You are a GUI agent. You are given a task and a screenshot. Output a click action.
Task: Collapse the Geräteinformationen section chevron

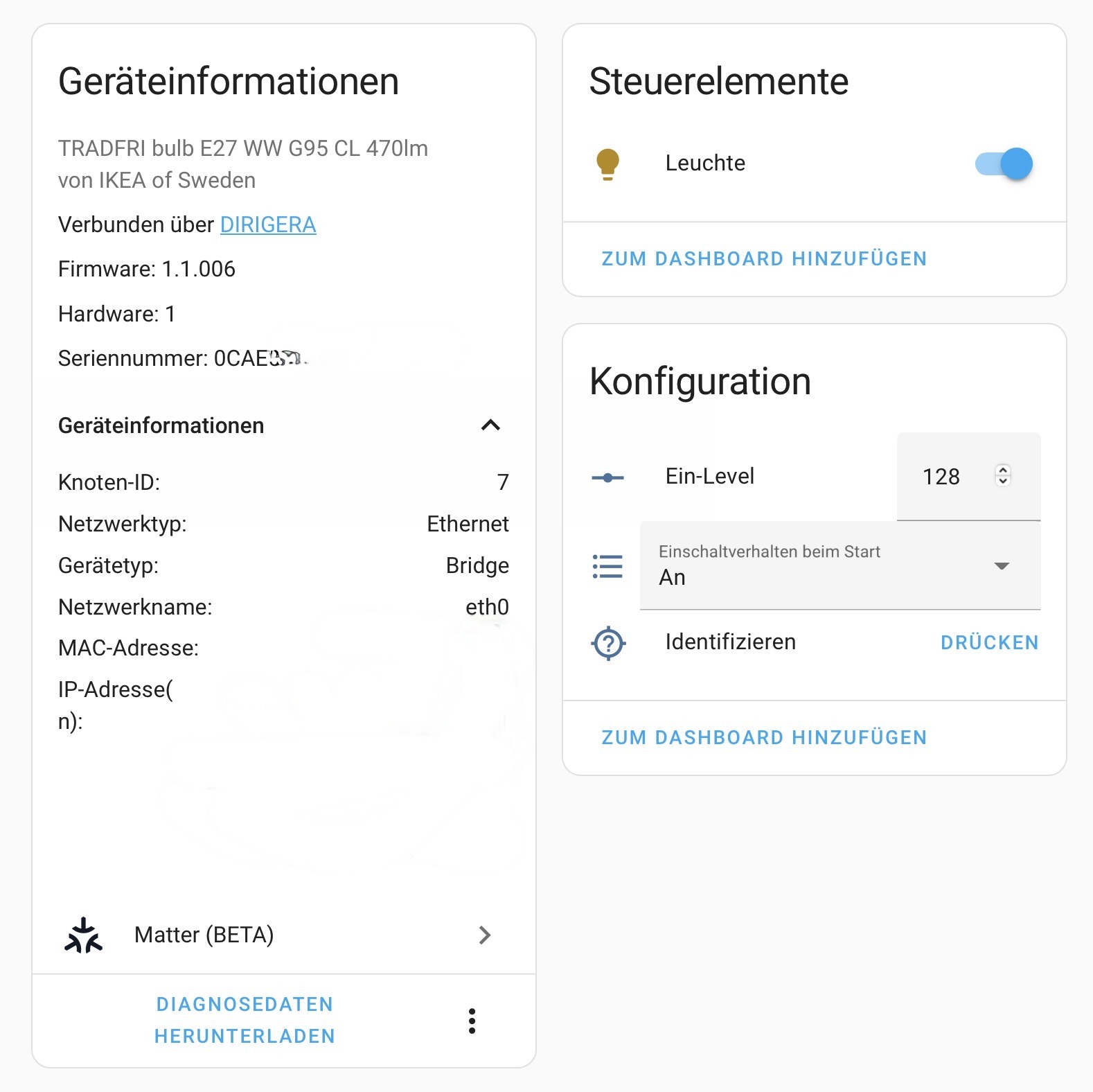pyautogui.click(x=490, y=425)
